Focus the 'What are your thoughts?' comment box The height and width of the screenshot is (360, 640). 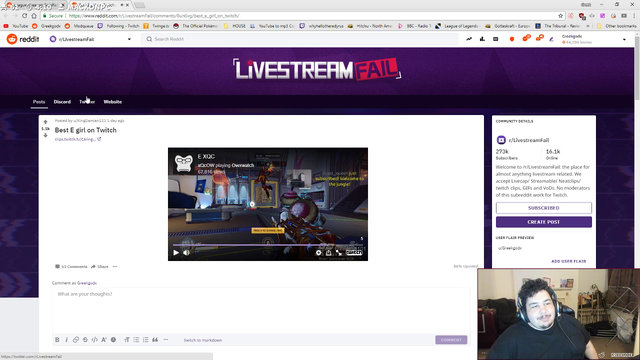[x=261, y=310]
